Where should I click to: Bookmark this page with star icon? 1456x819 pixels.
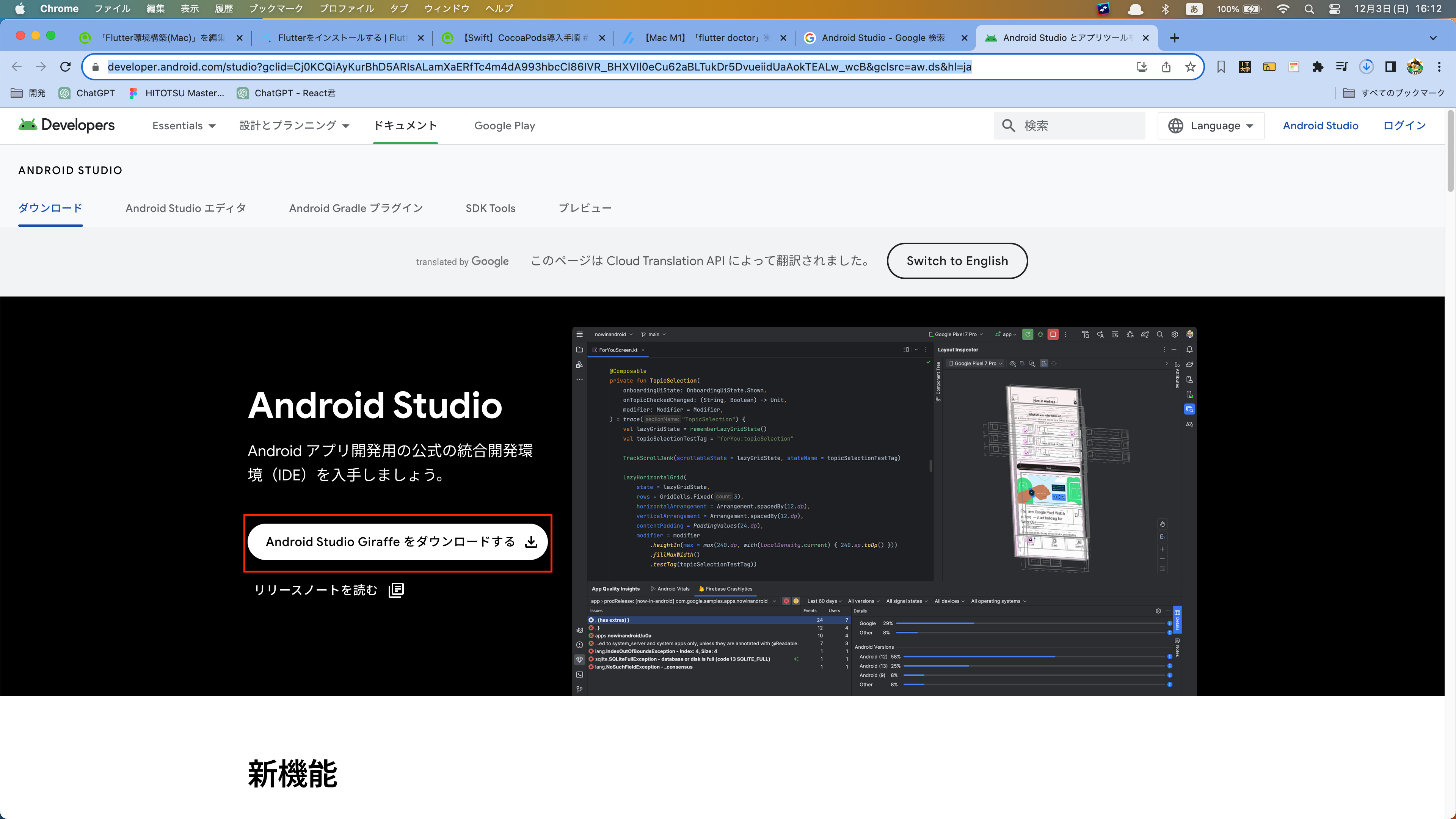(1190, 67)
